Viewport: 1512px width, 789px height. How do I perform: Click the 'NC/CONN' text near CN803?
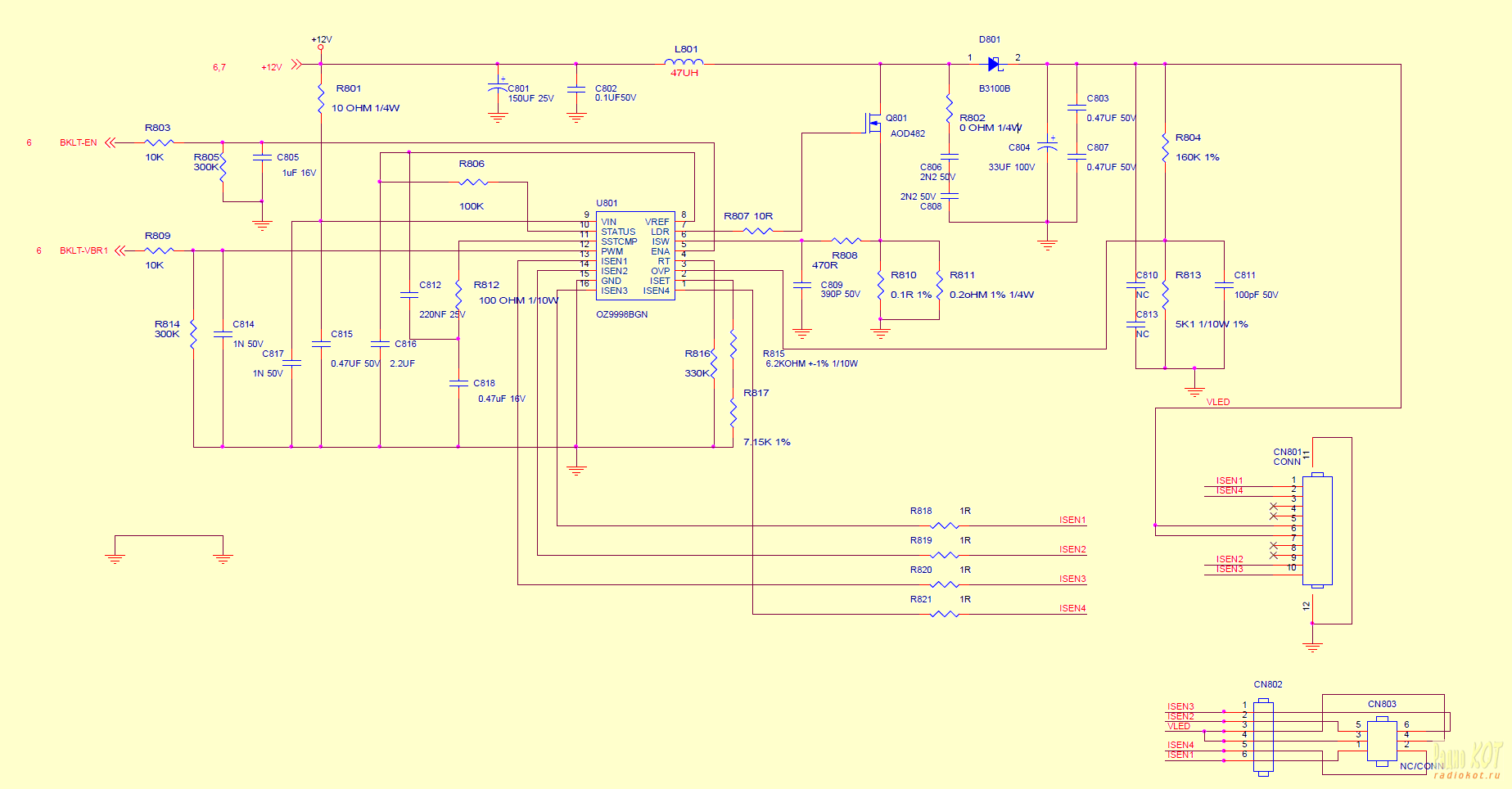[x=1422, y=766]
